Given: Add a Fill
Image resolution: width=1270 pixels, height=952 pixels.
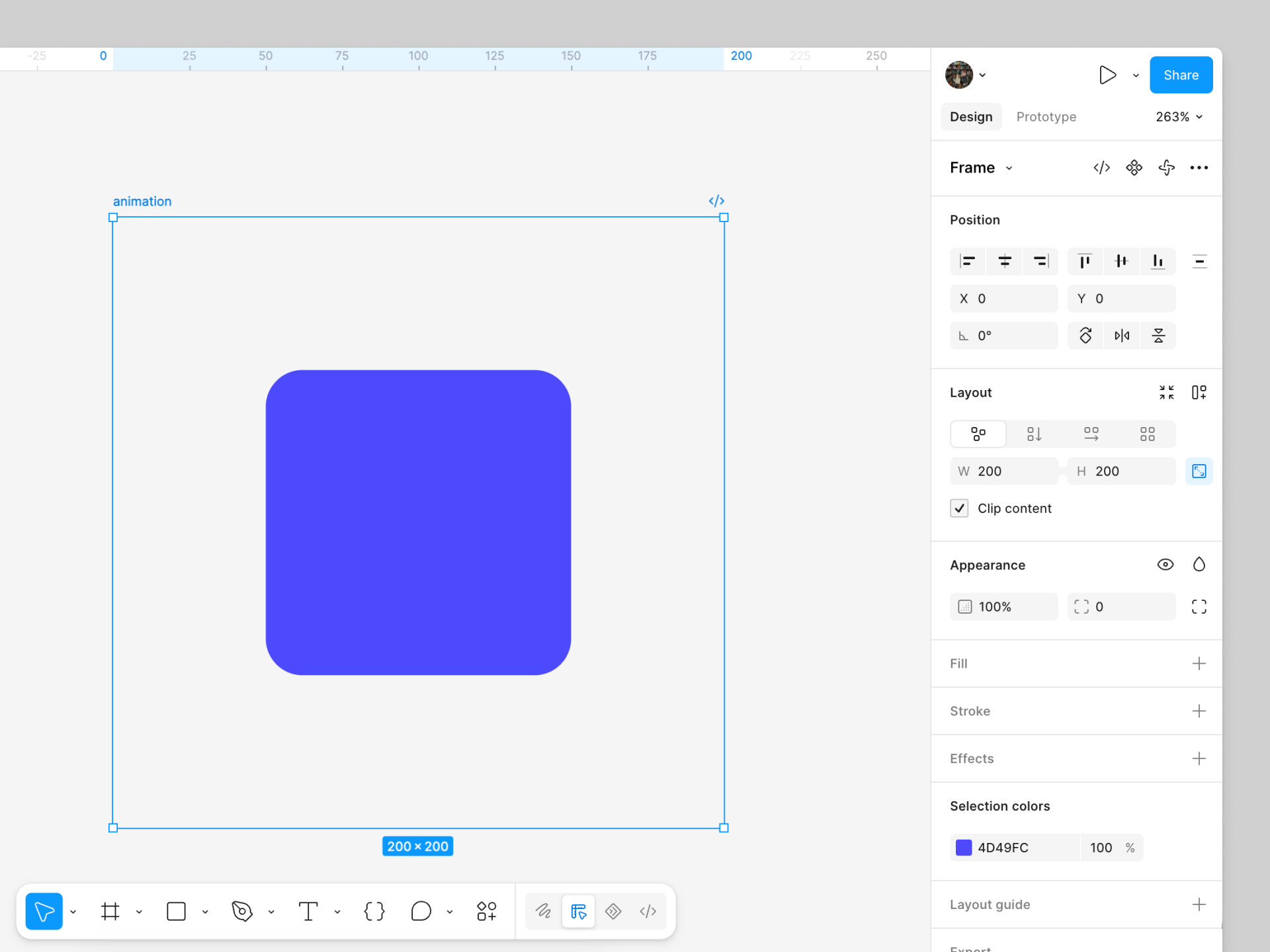Looking at the screenshot, I should (1199, 664).
